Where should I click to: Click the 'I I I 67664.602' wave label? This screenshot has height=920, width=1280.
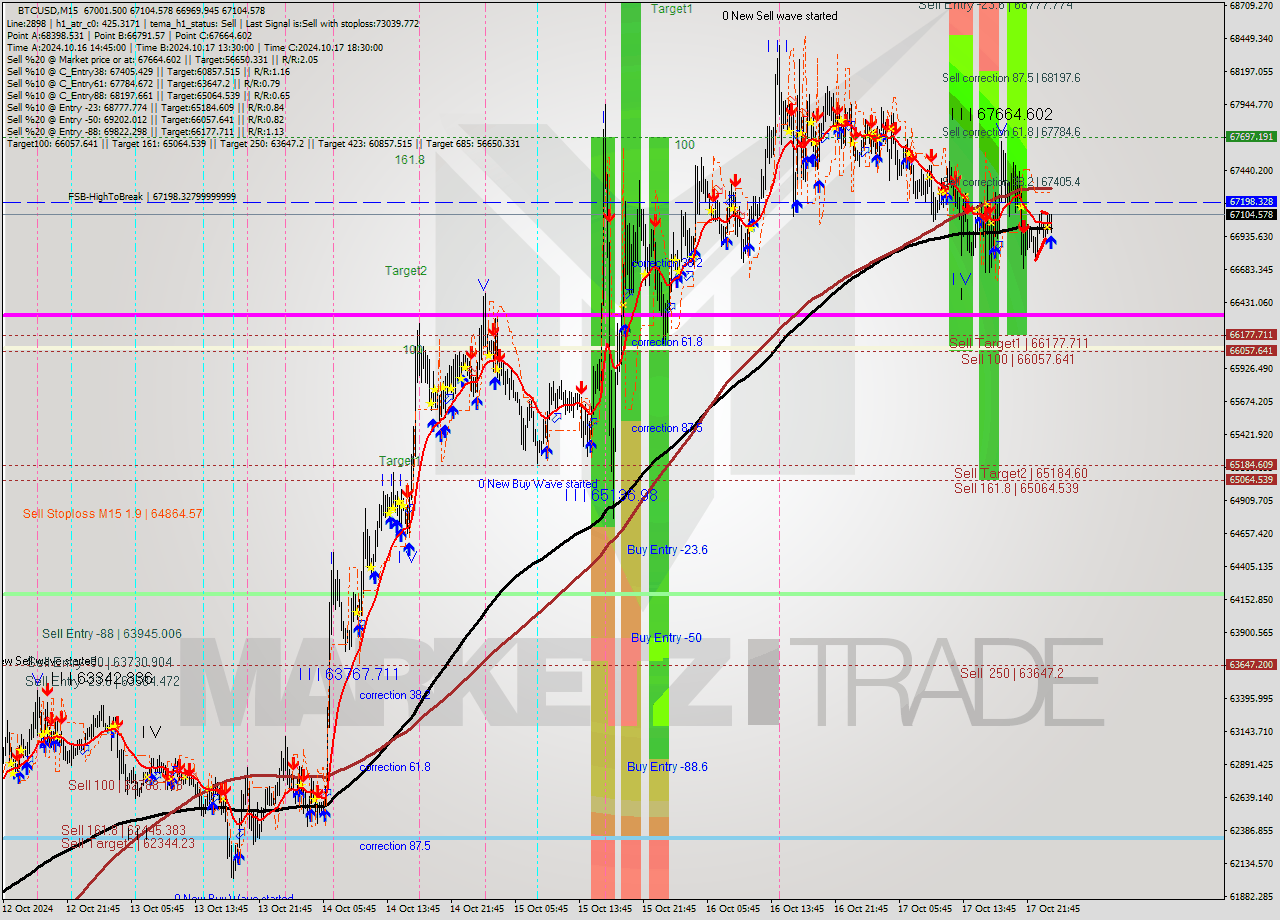tap(1001, 114)
